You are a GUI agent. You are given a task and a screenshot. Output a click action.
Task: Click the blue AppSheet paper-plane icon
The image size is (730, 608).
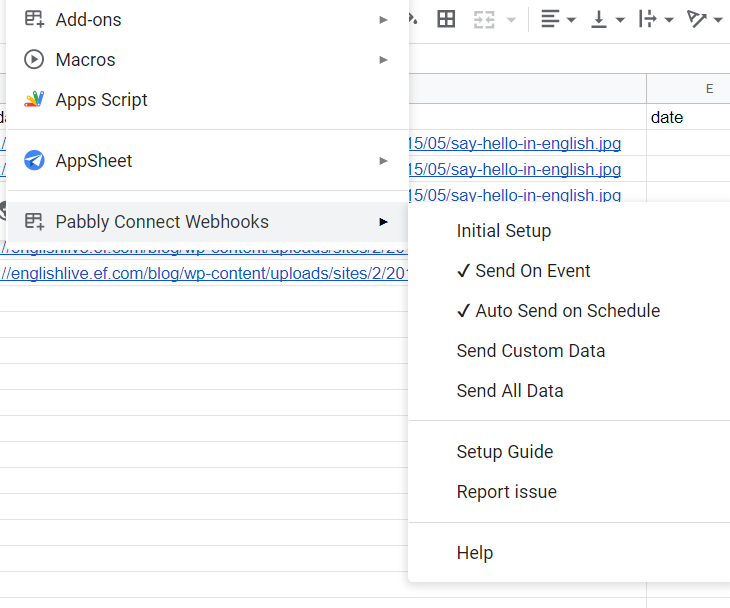tap(34, 161)
